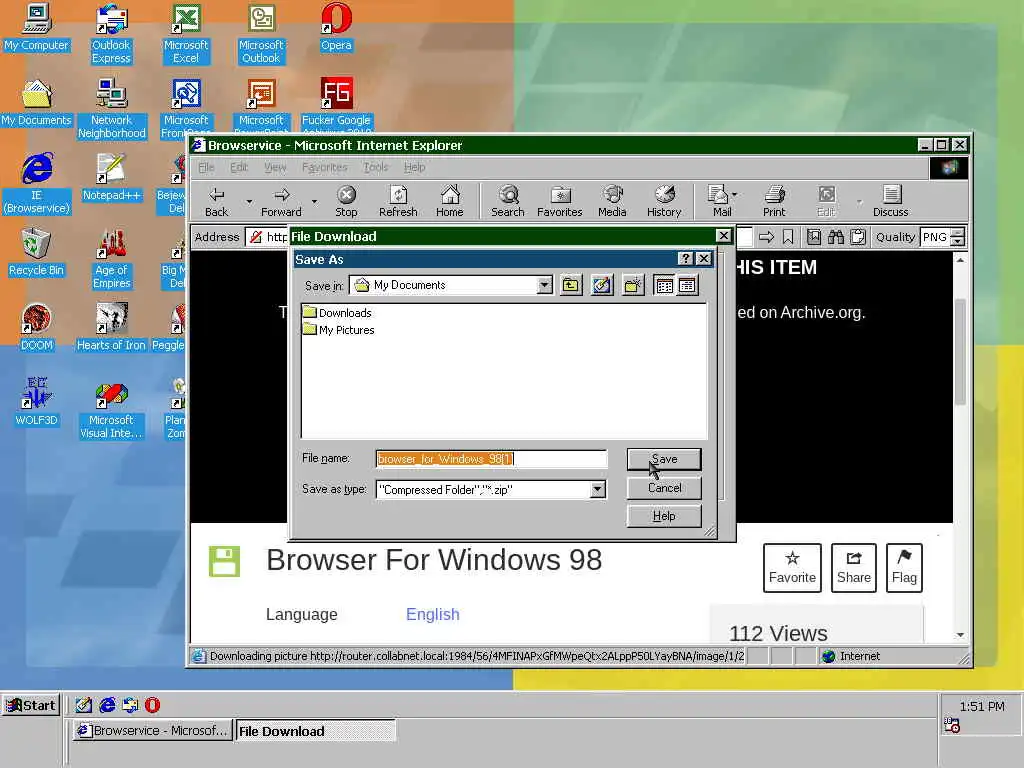Viewport: 1024px width, 768px height.
Task: Click the clipboard icon near Quality
Action: [858, 237]
